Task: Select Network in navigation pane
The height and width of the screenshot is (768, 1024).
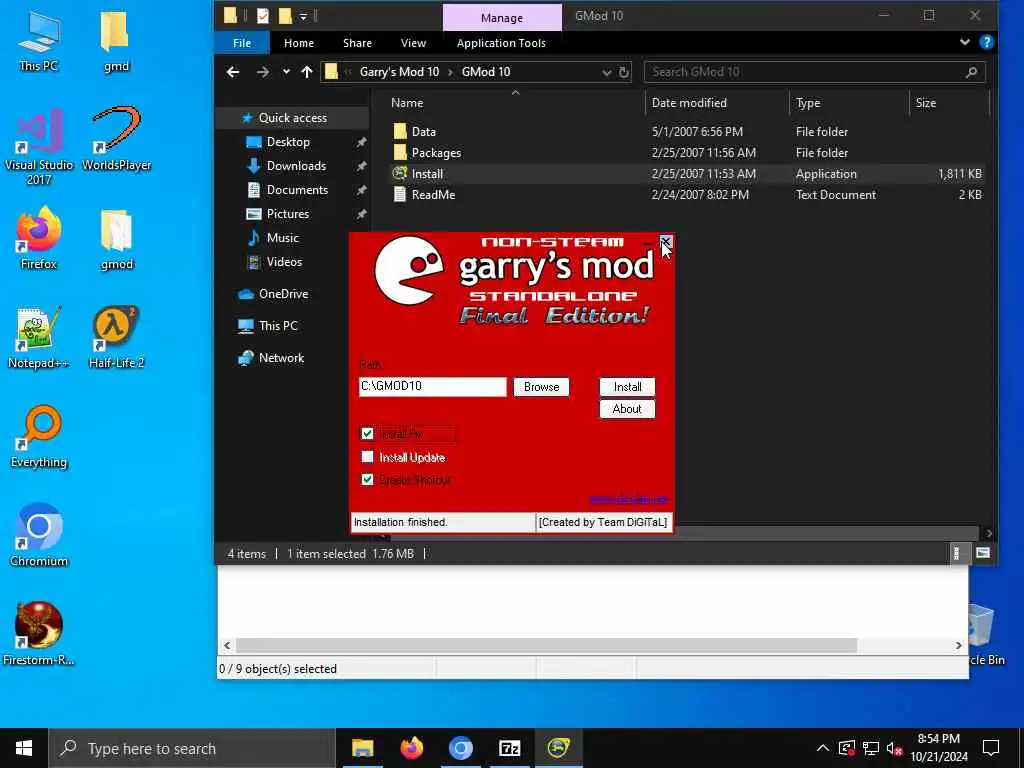Action: point(281,358)
